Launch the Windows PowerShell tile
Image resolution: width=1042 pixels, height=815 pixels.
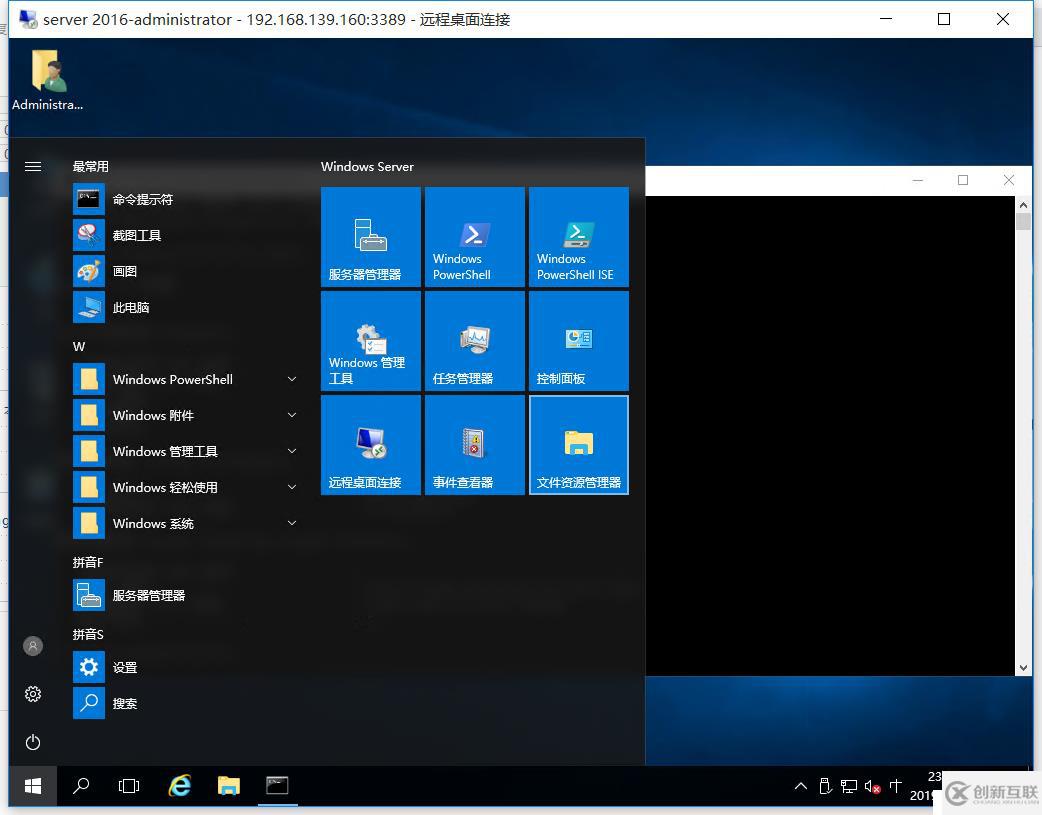coord(474,237)
